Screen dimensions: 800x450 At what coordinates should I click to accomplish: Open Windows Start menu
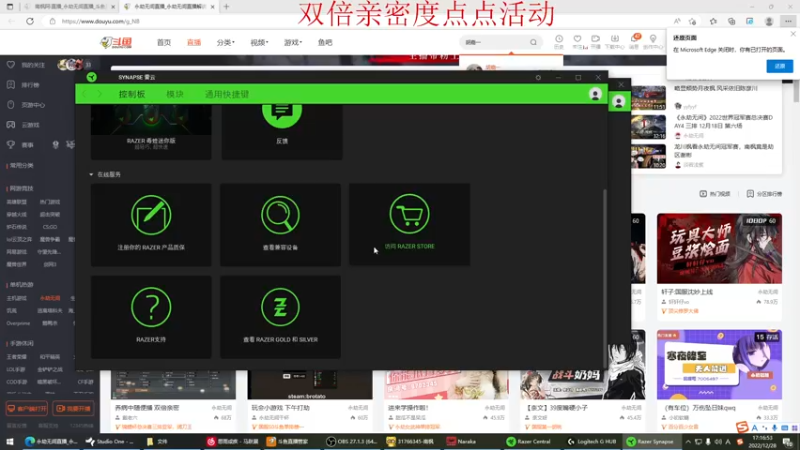10,442
